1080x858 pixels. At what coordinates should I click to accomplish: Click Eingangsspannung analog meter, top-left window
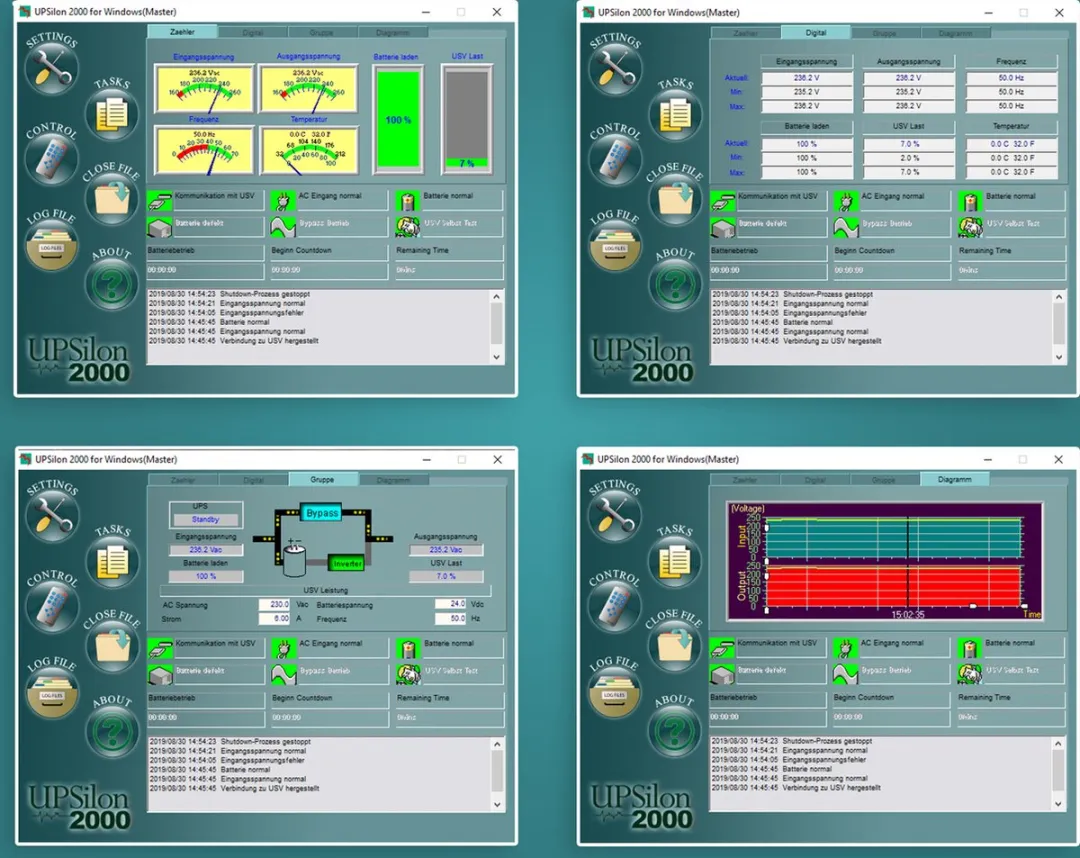coord(204,89)
